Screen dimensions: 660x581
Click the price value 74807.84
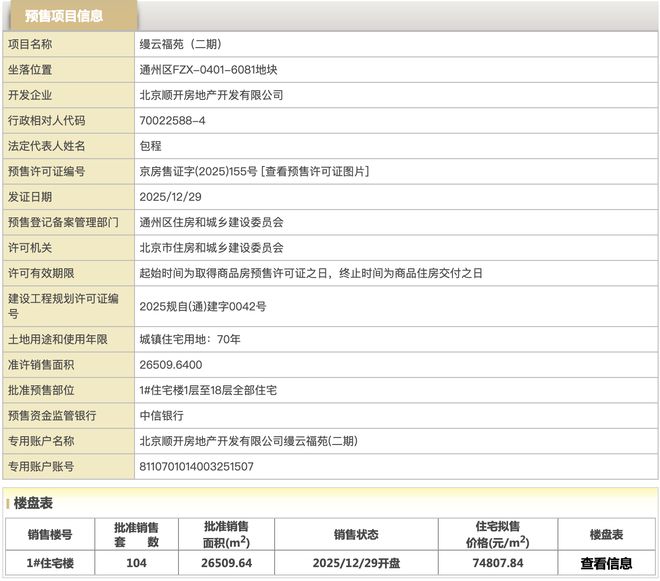495,563
